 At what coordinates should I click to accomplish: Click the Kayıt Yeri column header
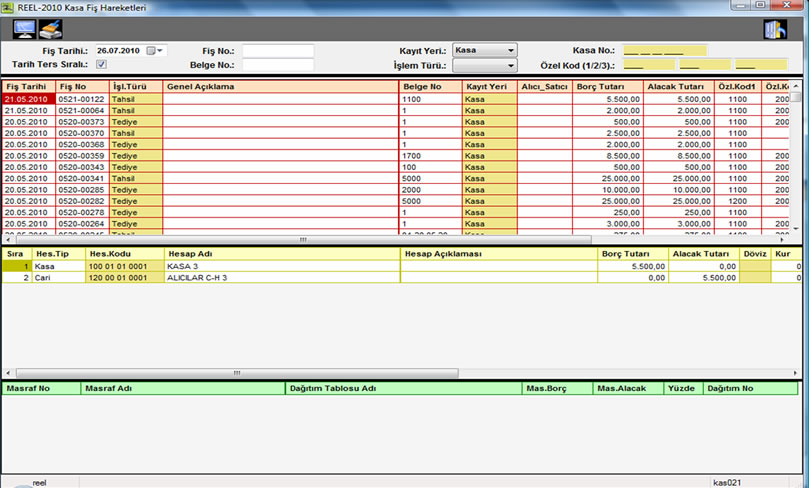(x=490, y=87)
